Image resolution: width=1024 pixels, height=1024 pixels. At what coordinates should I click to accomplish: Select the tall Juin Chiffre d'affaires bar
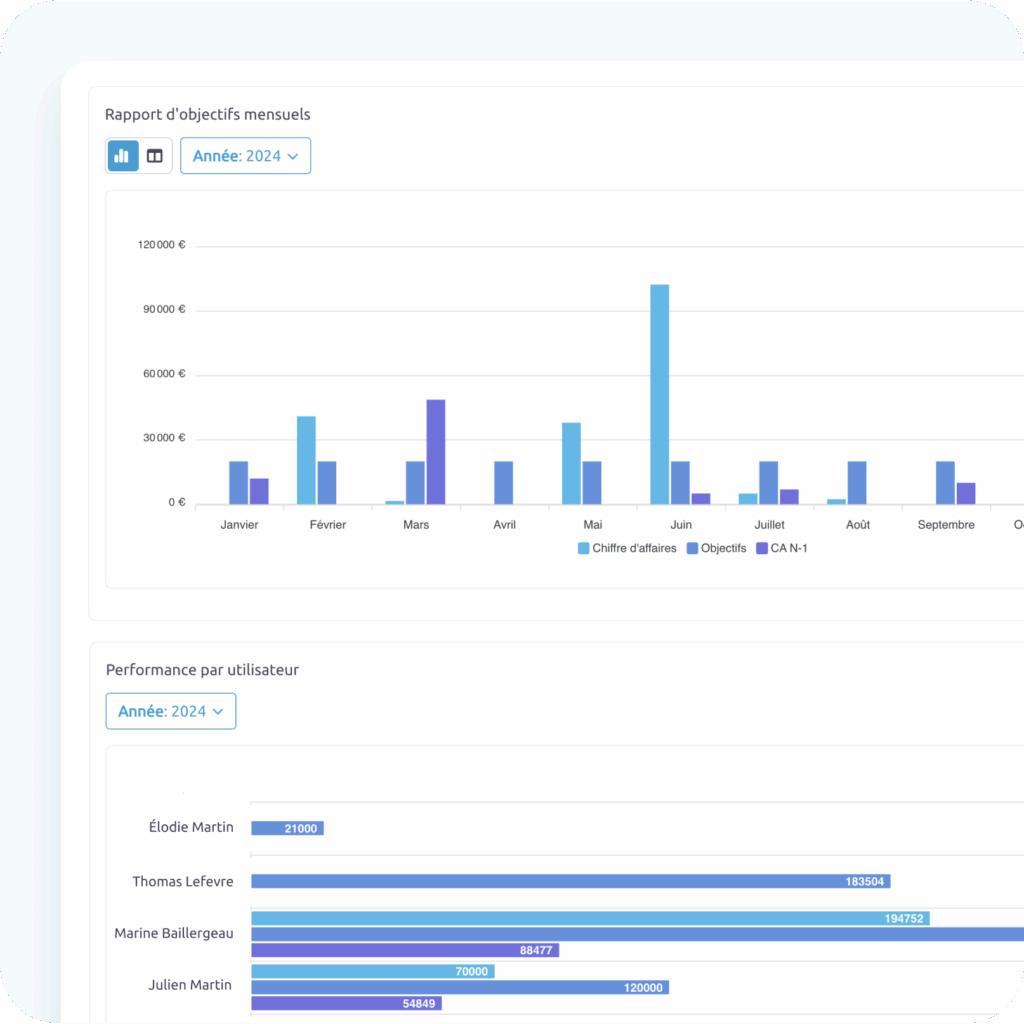click(x=659, y=394)
